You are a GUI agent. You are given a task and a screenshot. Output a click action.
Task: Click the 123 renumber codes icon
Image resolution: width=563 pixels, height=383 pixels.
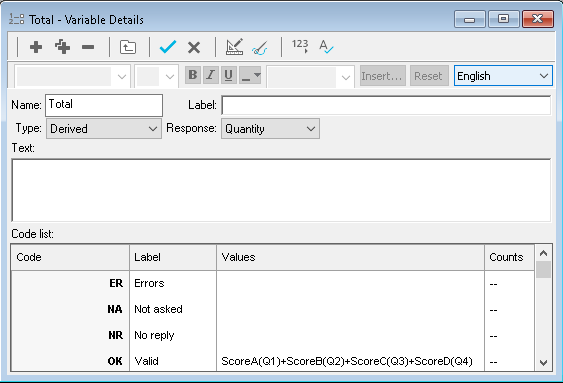300,46
